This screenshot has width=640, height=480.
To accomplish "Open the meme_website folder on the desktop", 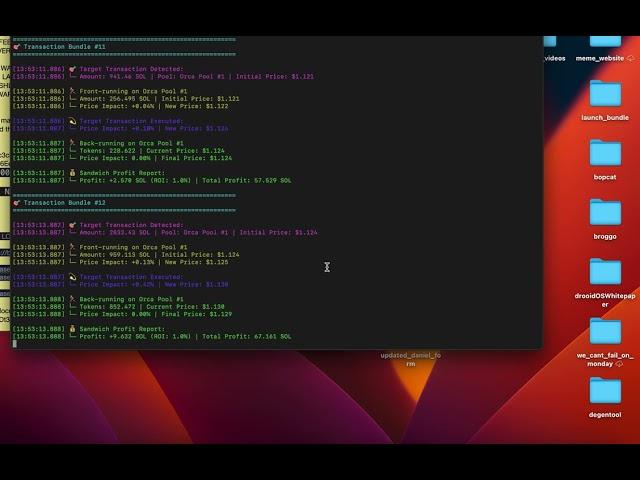I will coord(605,49).
